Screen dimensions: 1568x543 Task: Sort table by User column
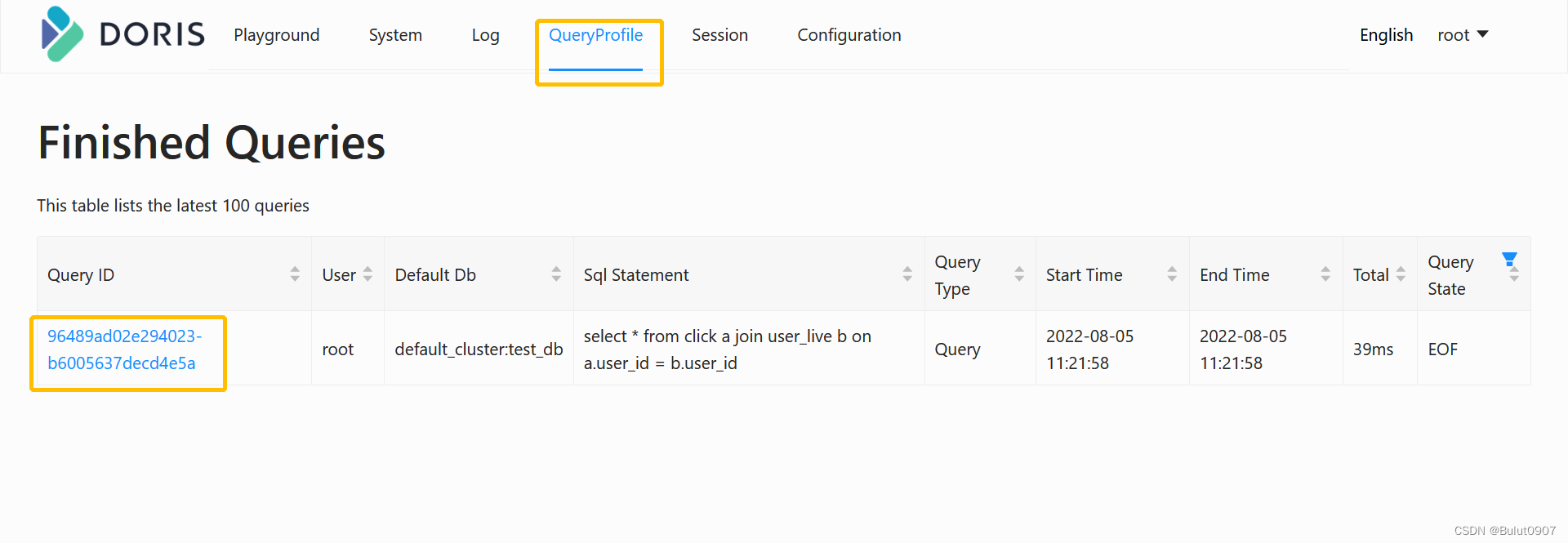367,274
